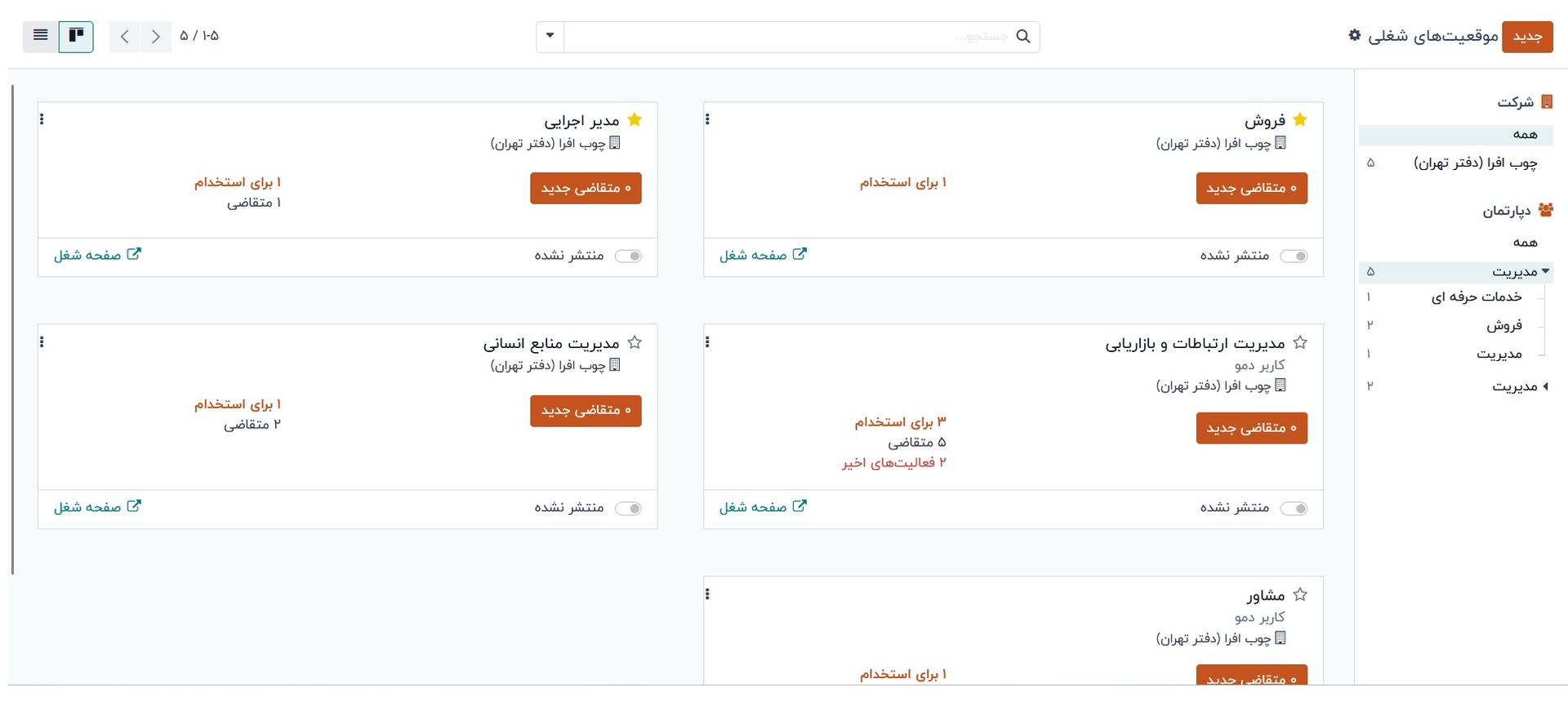Viewport: 1568px width, 705px height.
Task: Toggle publish switch on فروش card
Action: tap(1294, 257)
